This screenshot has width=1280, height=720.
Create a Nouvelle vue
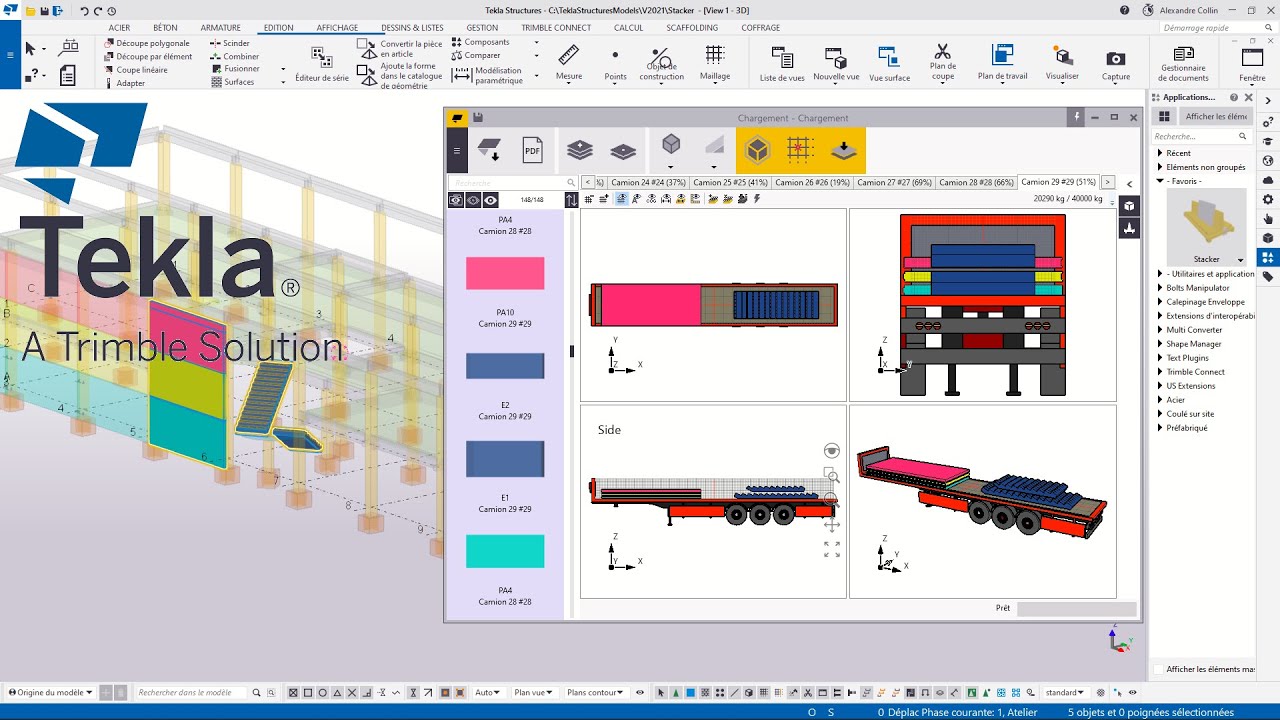[836, 63]
